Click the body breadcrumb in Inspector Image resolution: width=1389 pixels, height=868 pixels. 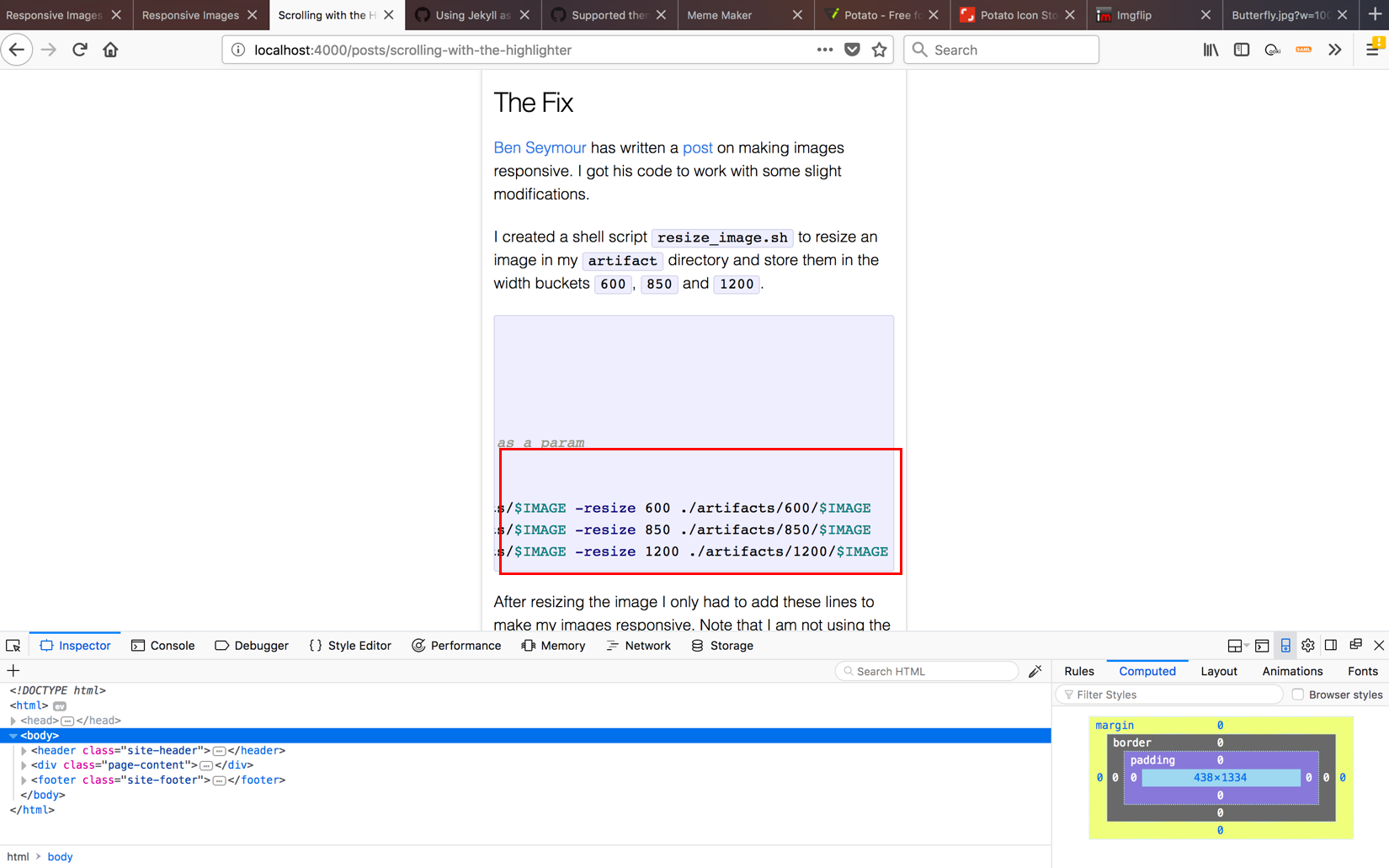pos(60,857)
